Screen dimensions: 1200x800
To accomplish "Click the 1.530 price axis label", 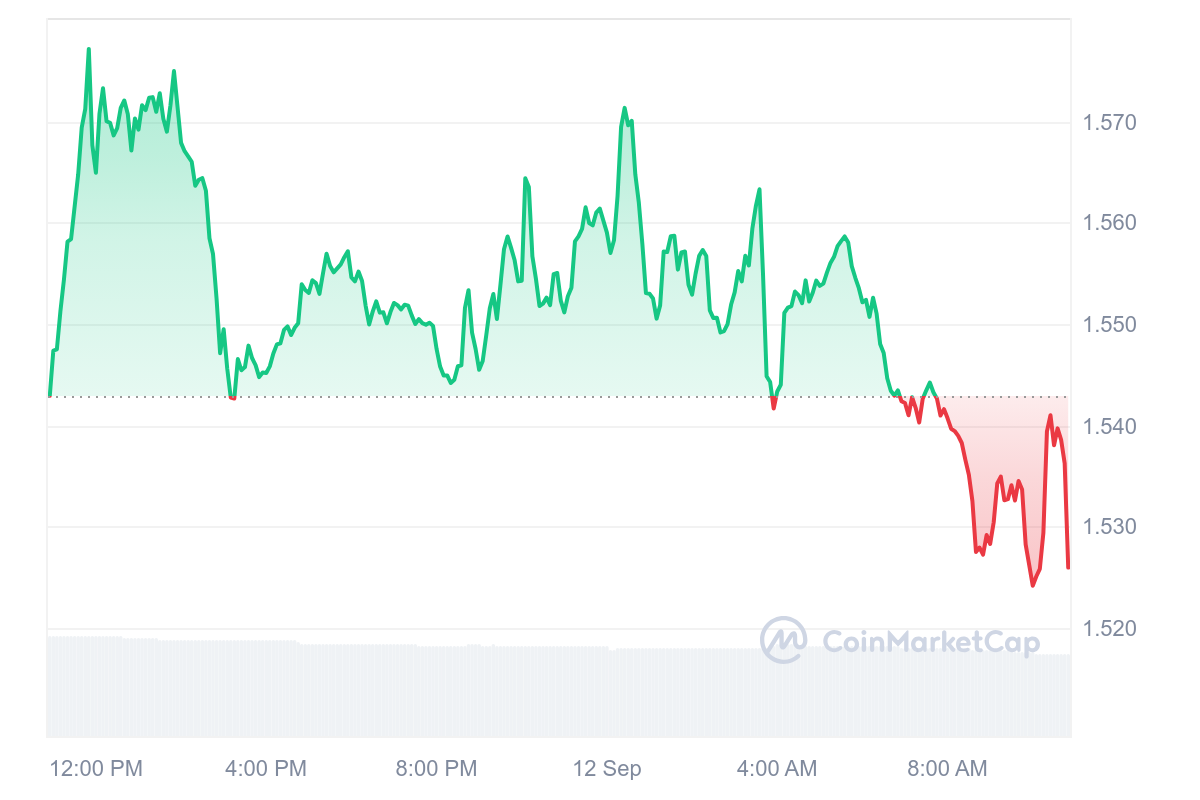I will [1110, 526].
